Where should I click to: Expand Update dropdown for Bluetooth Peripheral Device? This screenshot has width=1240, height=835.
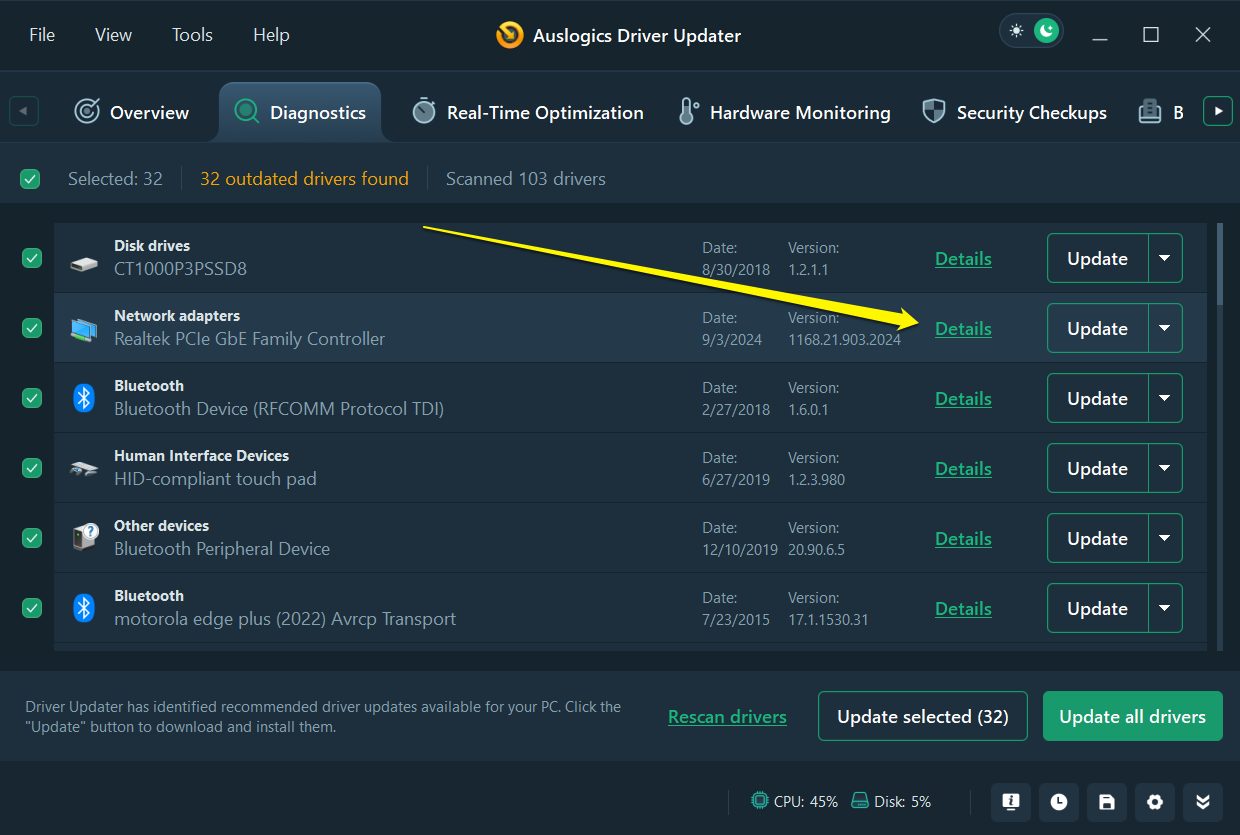pos(1164,538)
